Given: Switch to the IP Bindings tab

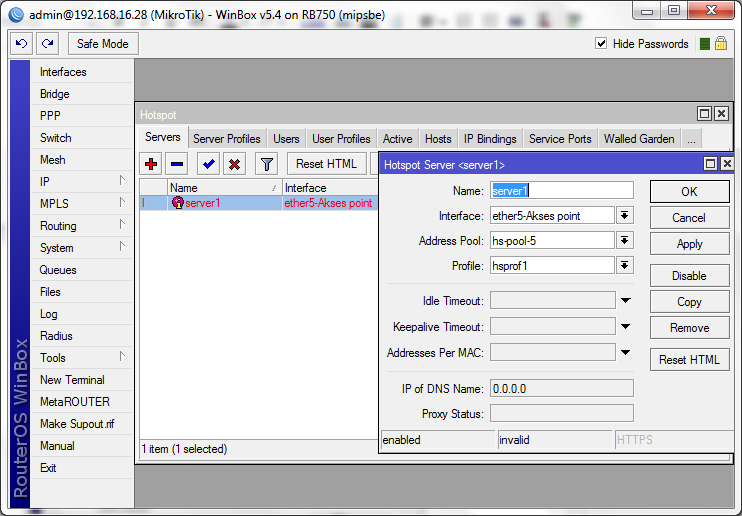Looking at the screenshot, I should pos(490,139).
